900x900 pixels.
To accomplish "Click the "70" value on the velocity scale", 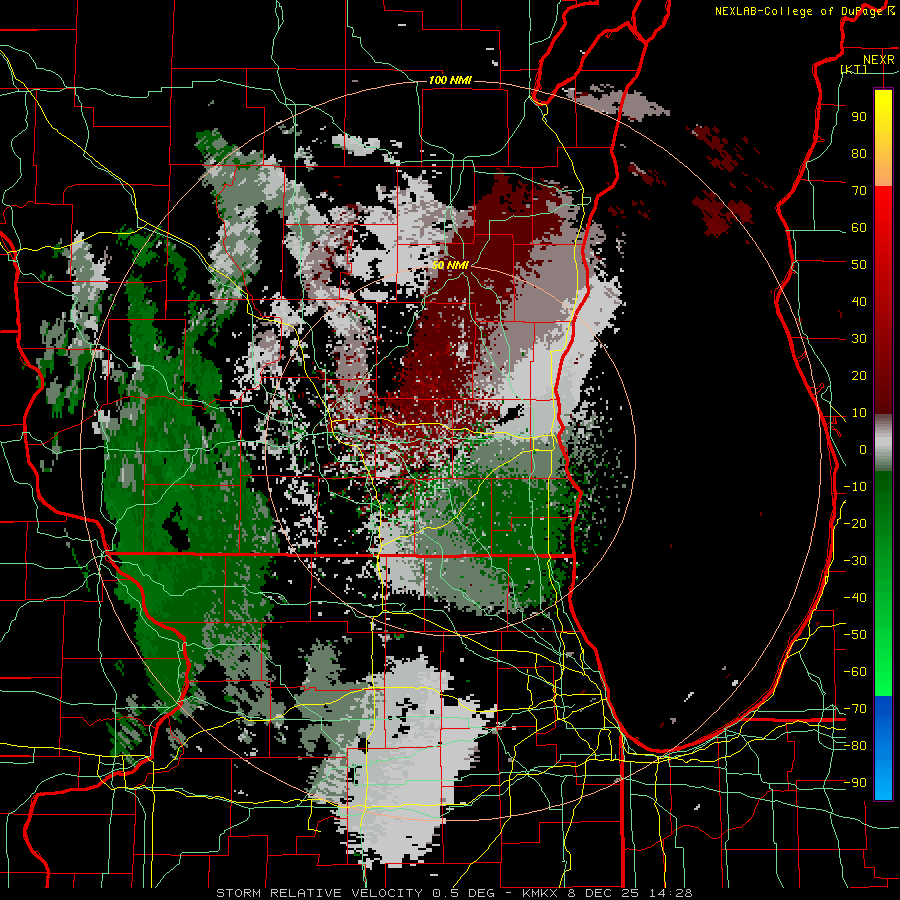I will point(859,191).
